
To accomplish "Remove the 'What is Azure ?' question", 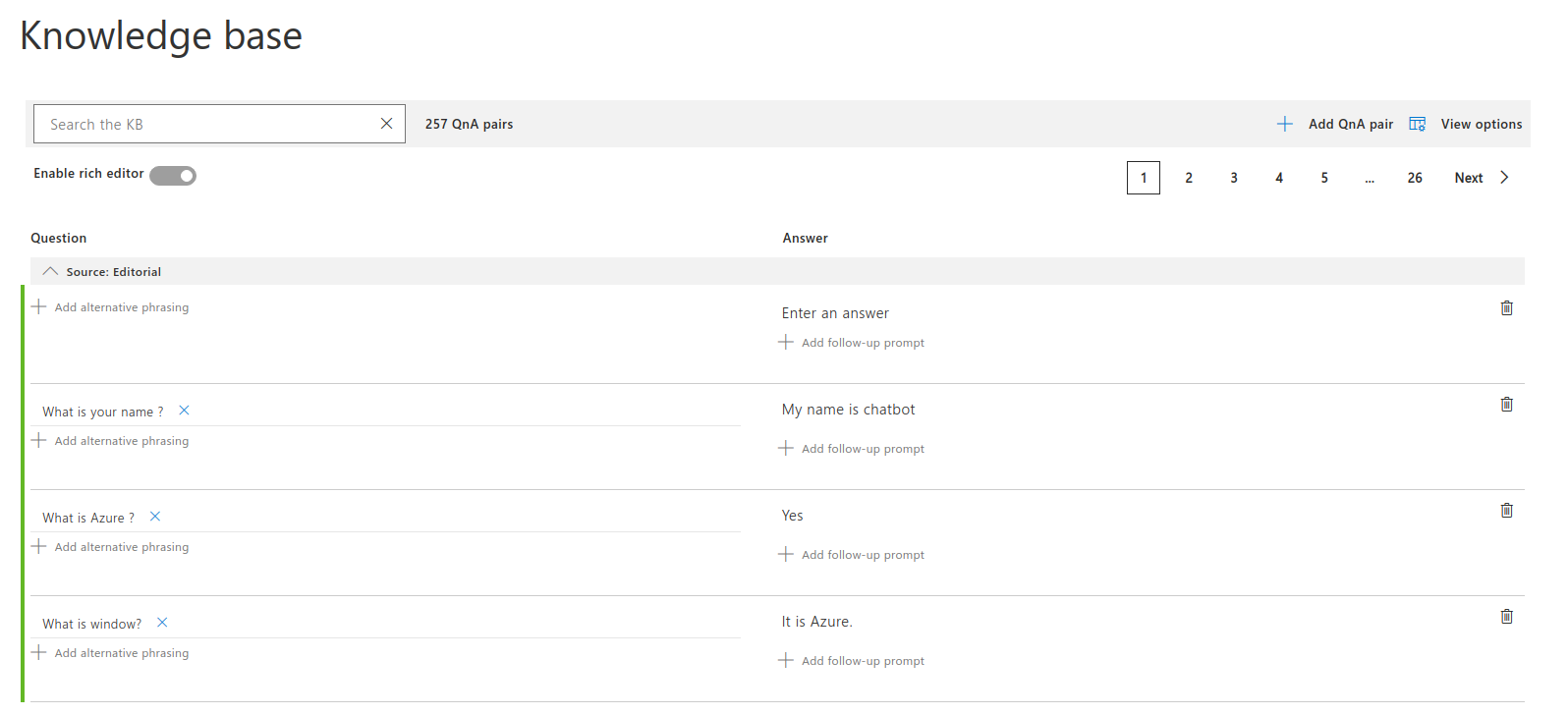I will click(155, 517).
